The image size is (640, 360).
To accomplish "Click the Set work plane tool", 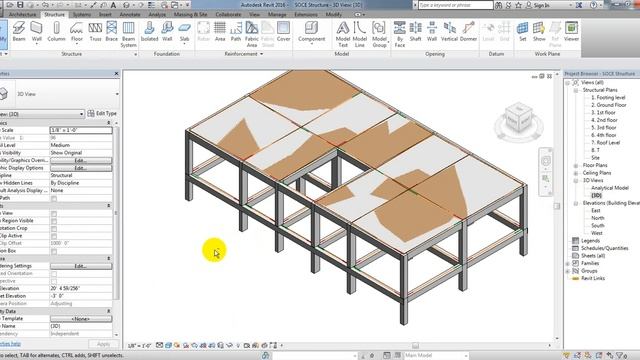I will pos(522,32).
